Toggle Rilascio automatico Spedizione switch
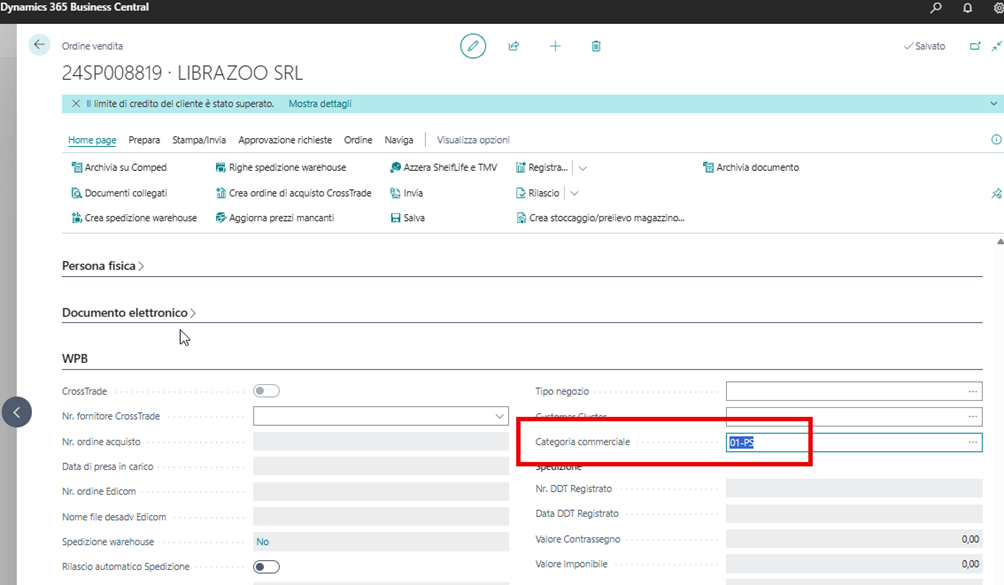 pos(266,566)
